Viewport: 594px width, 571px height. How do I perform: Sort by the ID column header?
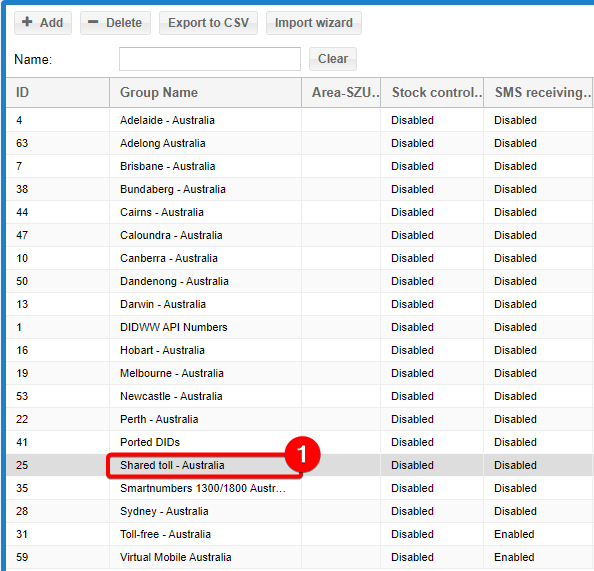tap(58, 92)
